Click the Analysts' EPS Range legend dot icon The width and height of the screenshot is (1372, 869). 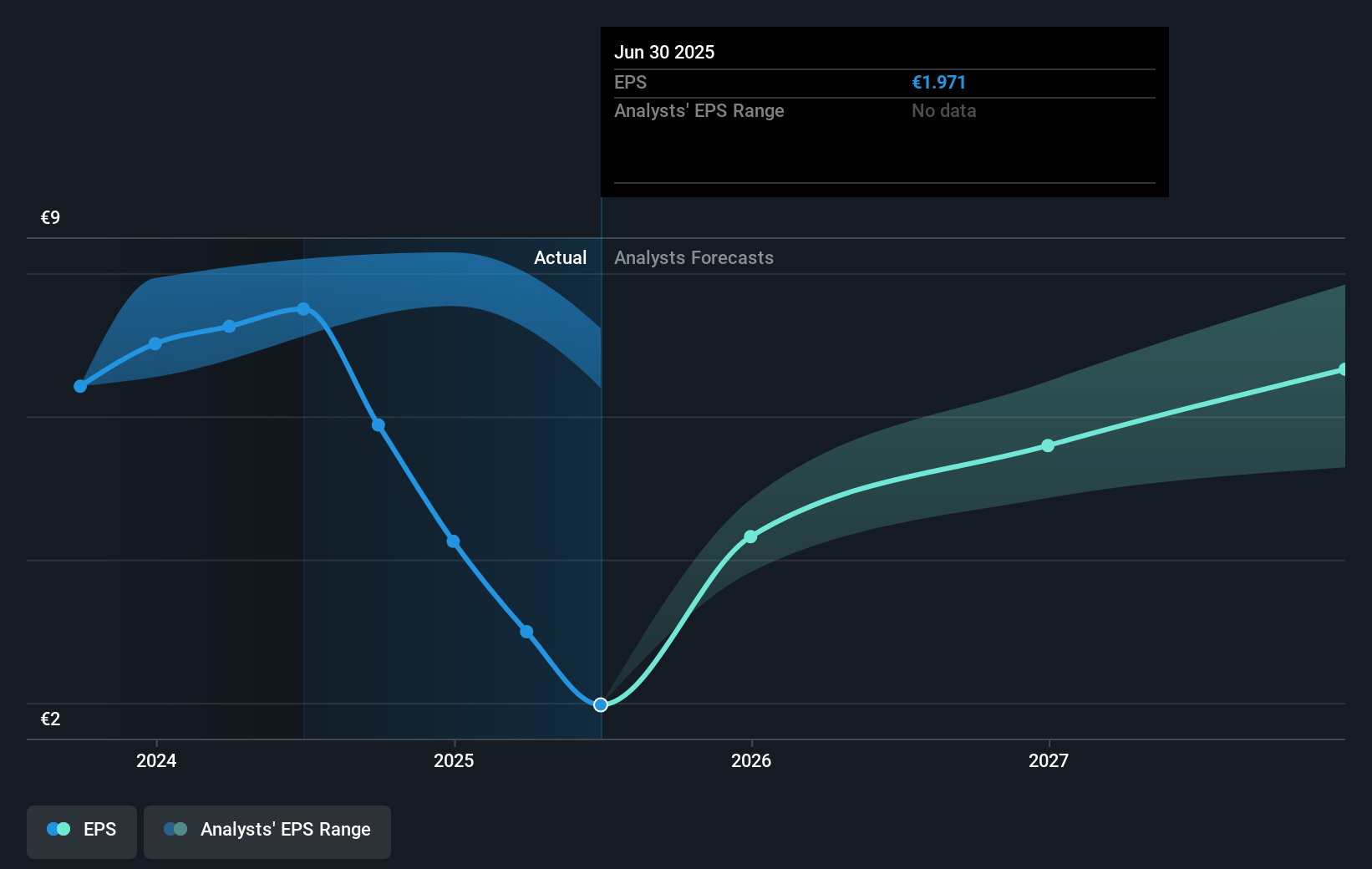click(x=175, y=829)
